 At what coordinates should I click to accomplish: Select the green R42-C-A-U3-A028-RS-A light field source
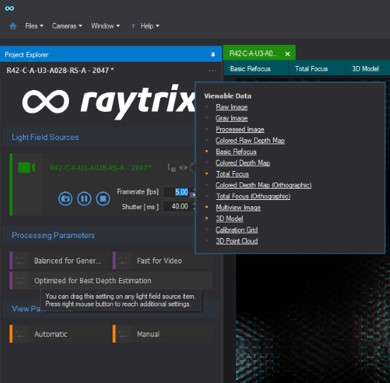coord(100,167)
